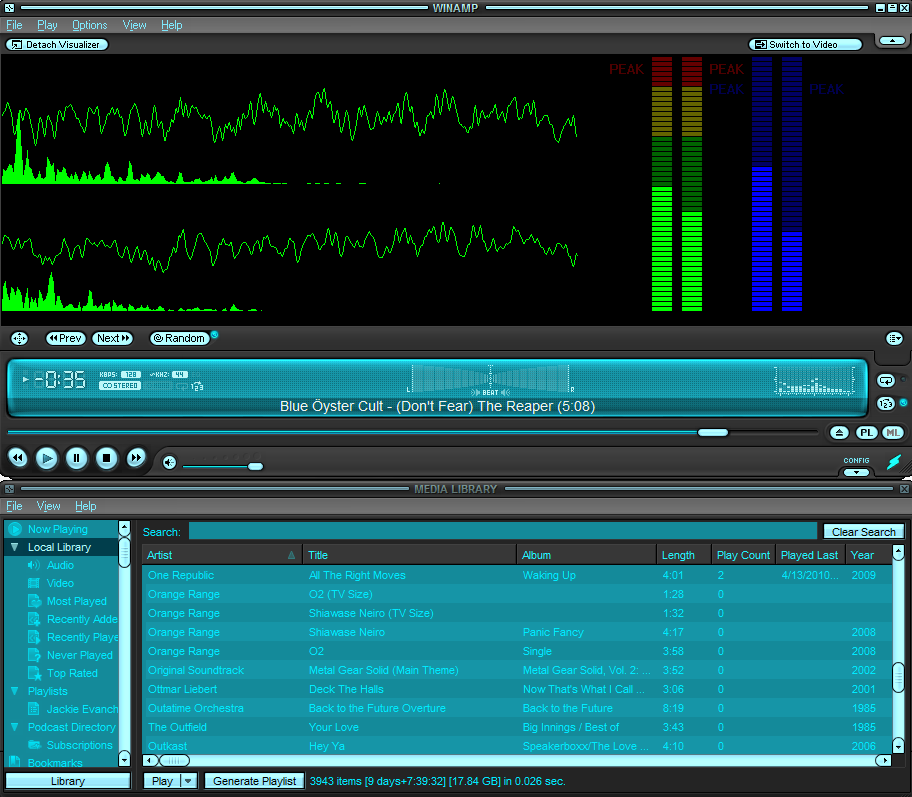Viewport: 912px width, 797px height.
Task: Open the Jackie Evancho playlist
Action: click(x=82, y=709)
